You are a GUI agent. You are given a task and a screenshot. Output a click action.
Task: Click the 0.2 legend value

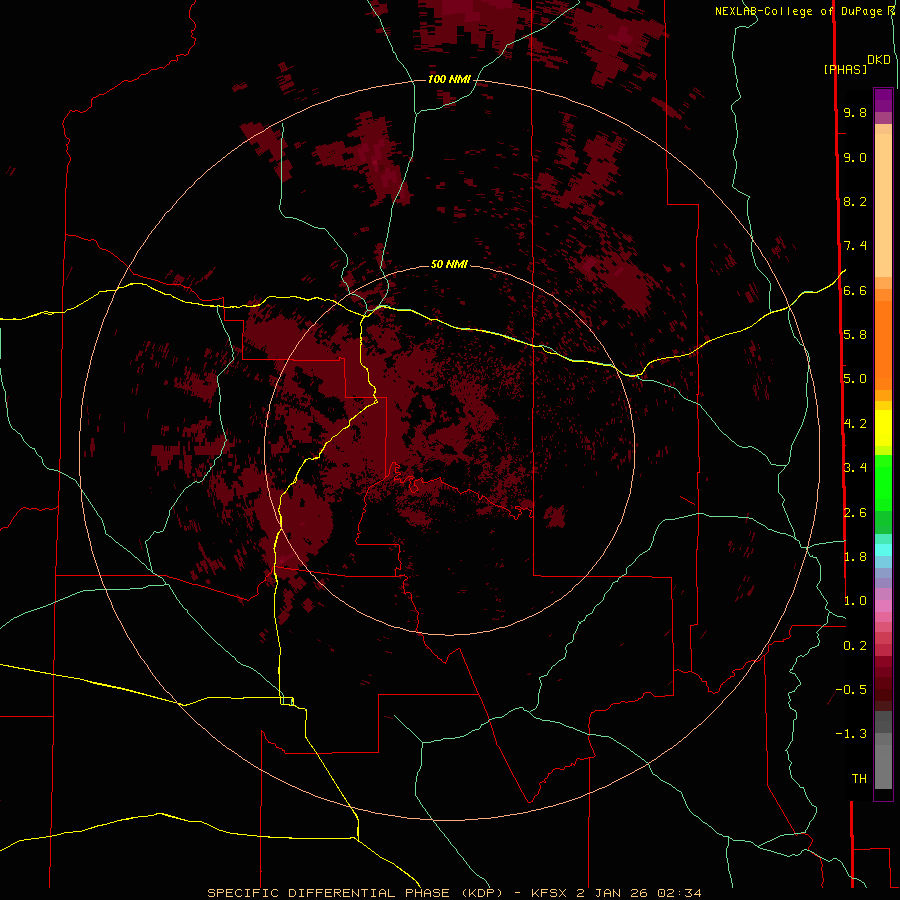point(855,646)
